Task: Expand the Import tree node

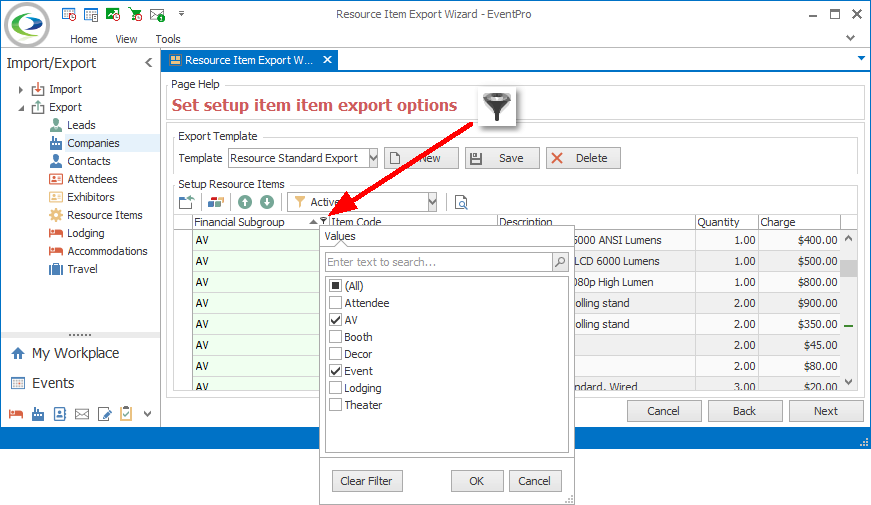Action: [21, 89]
